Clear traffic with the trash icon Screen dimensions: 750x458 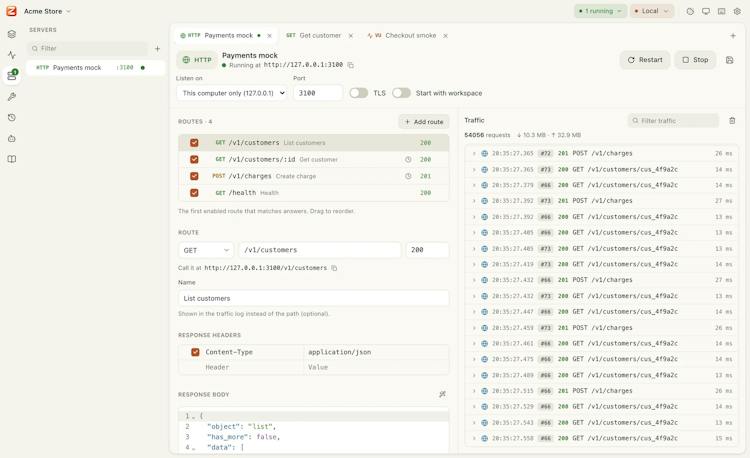click(x=732, y=121)
